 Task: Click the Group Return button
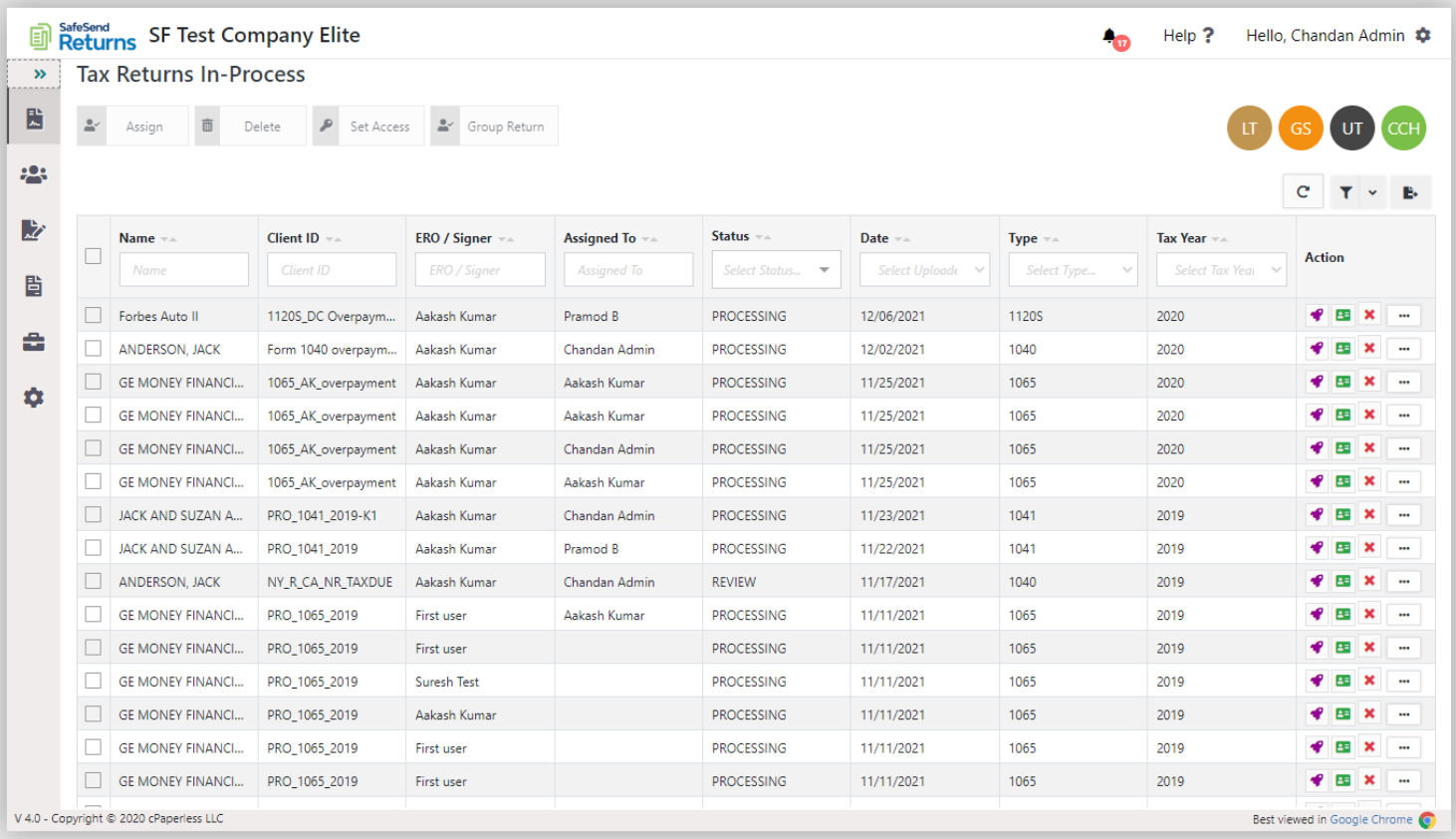pyautogui.click(x=494, y=127)
